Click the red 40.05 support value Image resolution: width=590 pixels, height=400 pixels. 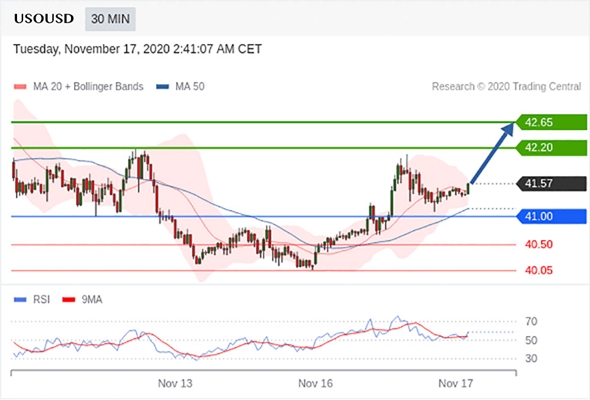tap(539, 270)
